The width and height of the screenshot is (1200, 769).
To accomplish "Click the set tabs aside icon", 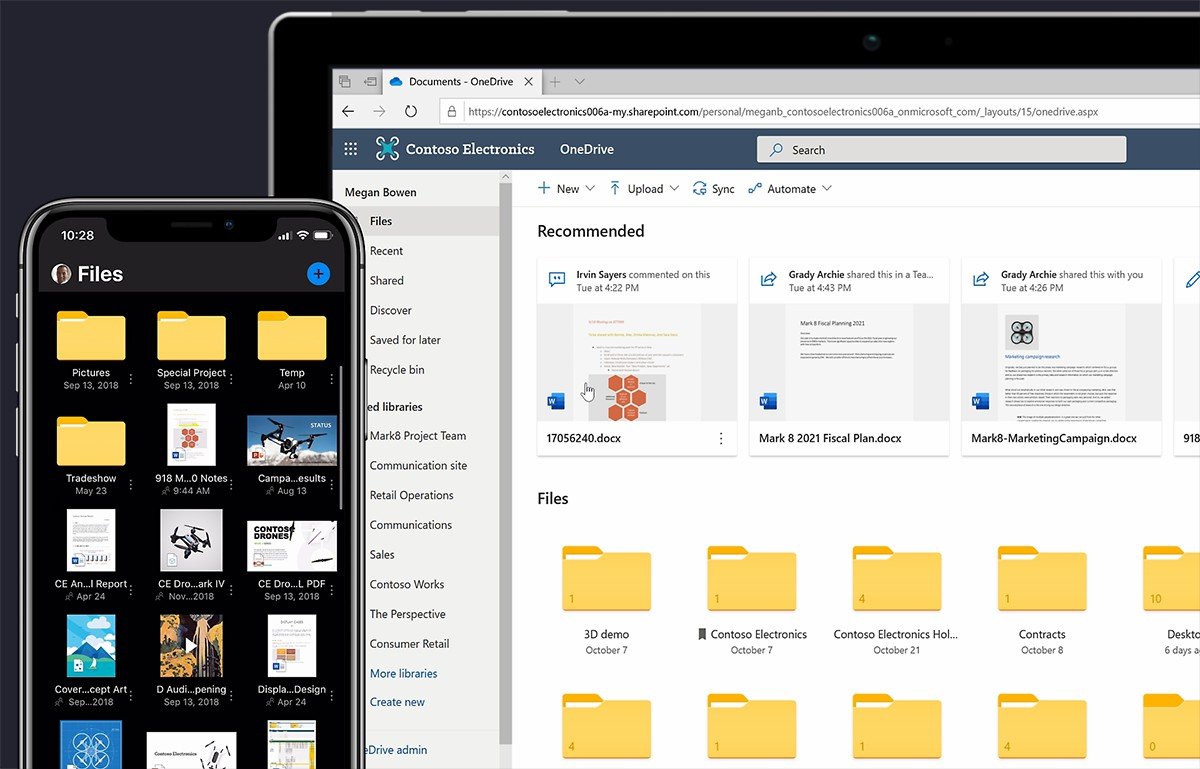I will coord(370,82).
